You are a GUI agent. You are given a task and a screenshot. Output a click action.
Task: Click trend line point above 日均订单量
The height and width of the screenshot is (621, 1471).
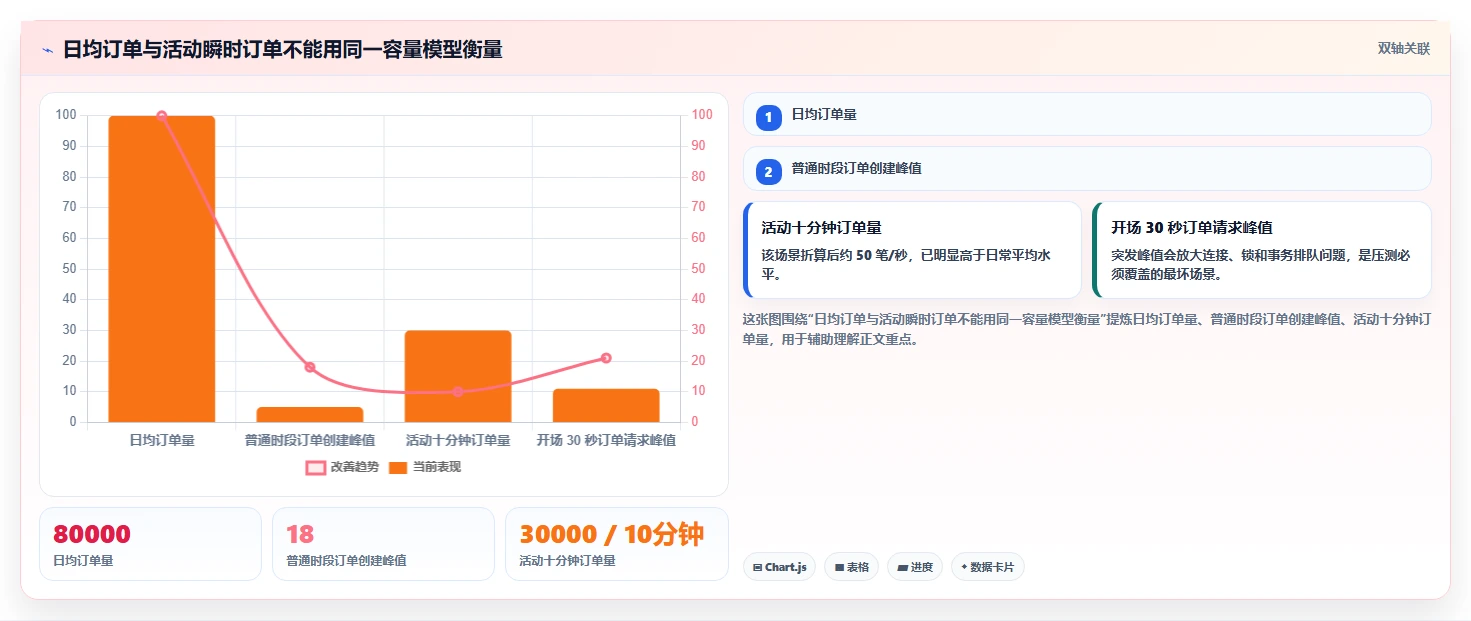pyautogui.click(x=162, y=116)
